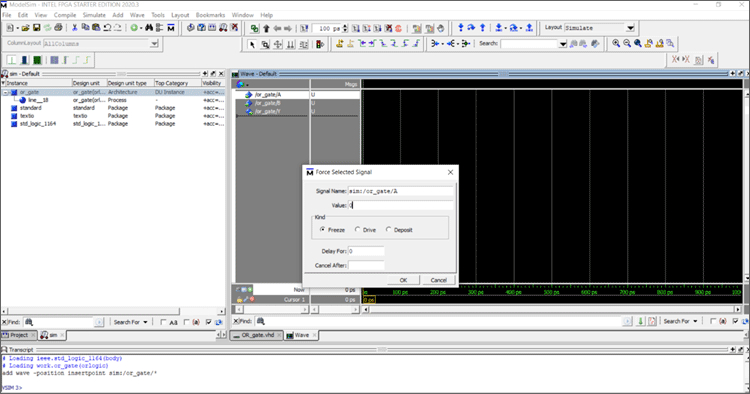
Task: Click the Cancel After input field
Action: click(x=366, y=265)
